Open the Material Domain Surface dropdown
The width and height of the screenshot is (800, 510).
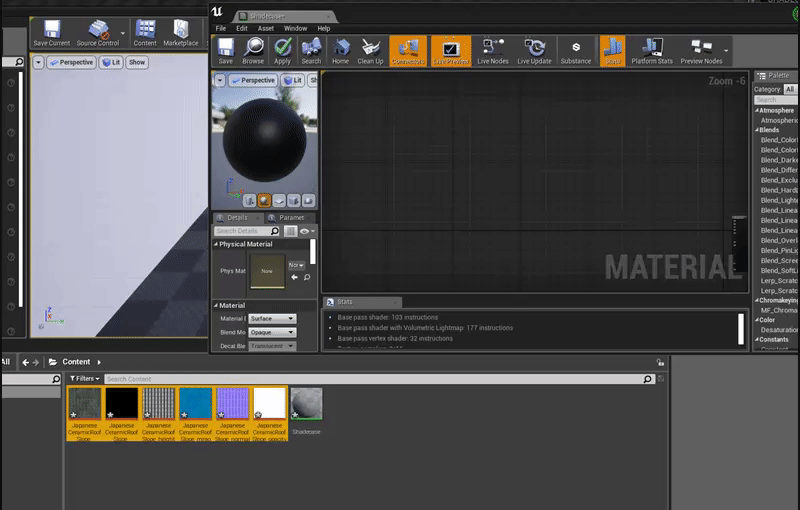coord(272,319)
